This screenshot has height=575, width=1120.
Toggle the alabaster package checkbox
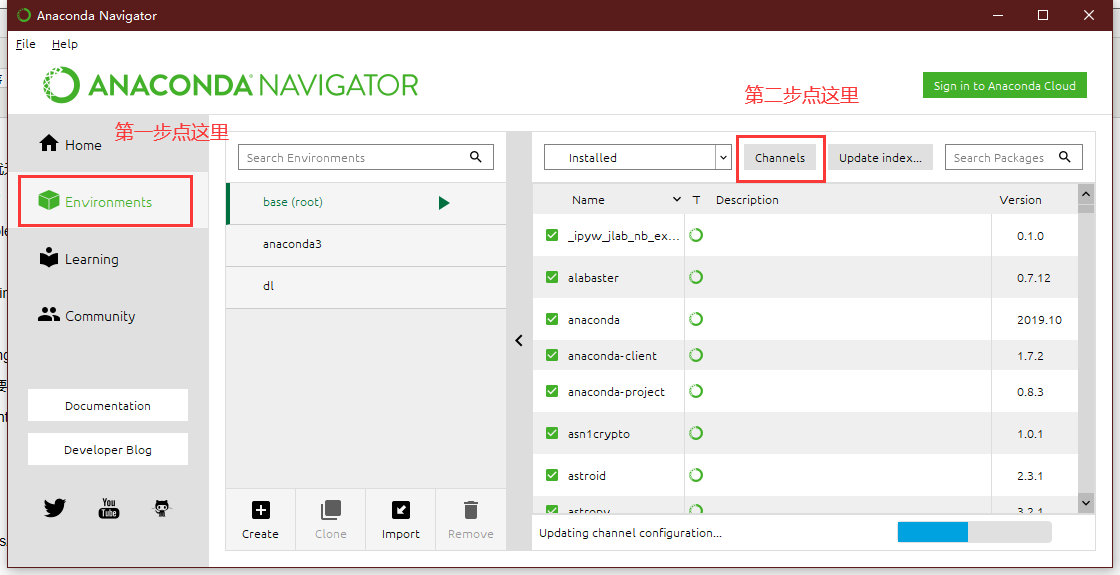click(x=551, y=277)
